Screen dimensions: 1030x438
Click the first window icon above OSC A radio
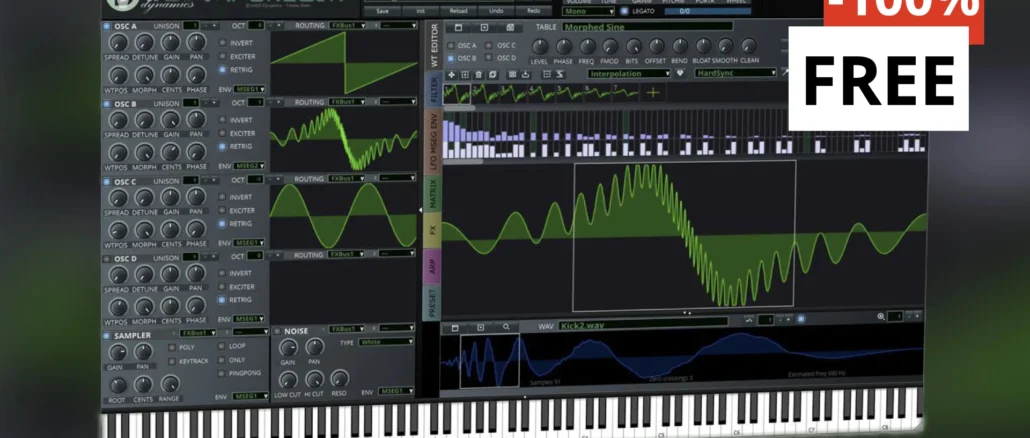[x=459, y=28]
